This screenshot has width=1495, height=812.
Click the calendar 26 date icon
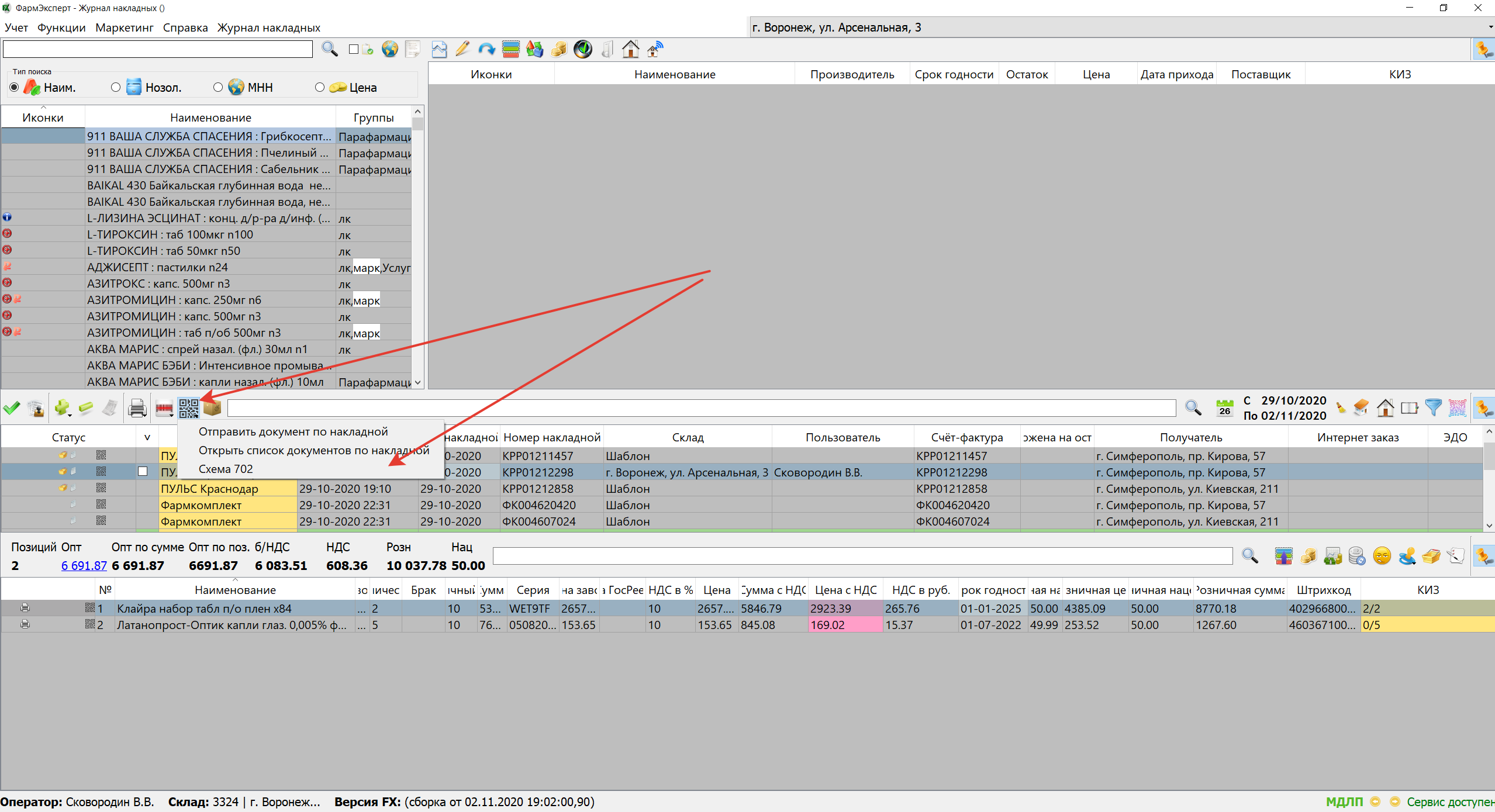[x=1224, y=407]
